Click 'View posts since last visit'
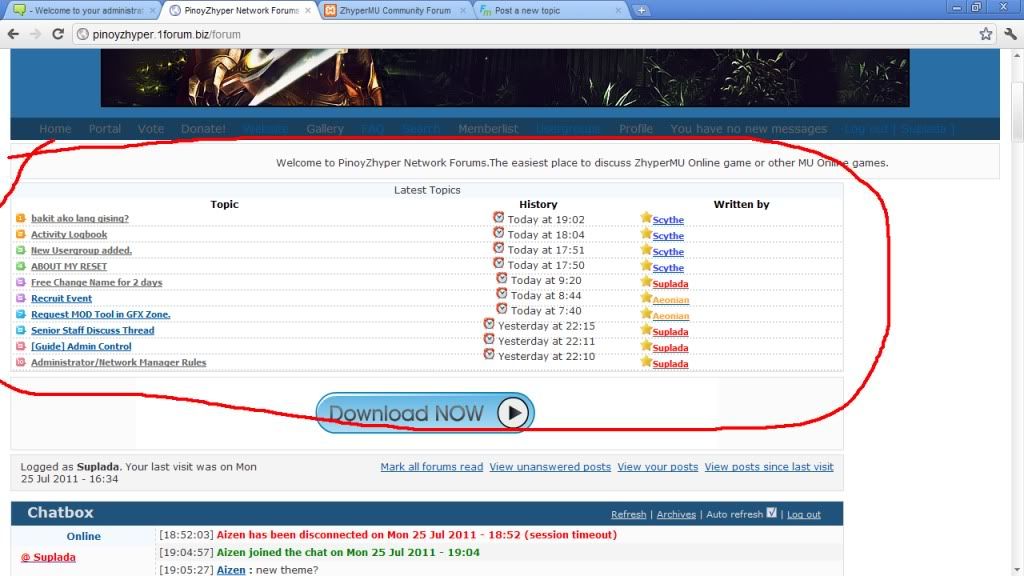Viewport: 1024px width, 576px height. tap(769, 467)
